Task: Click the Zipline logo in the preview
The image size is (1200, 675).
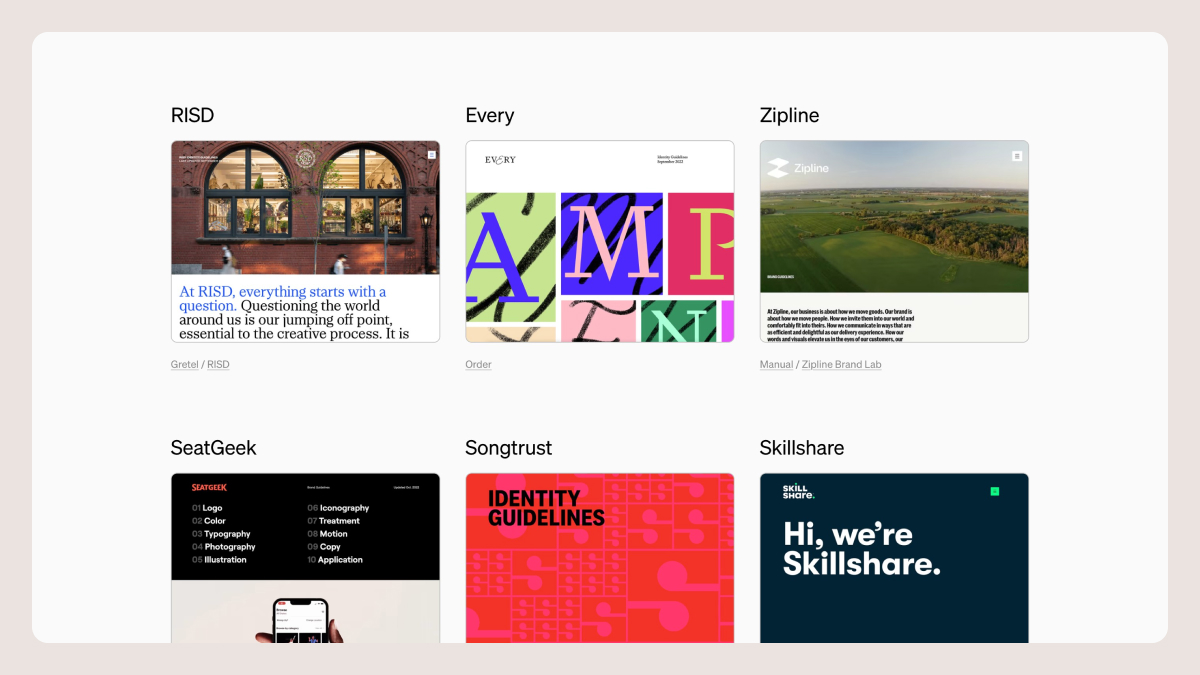Action: click(798, 168)
